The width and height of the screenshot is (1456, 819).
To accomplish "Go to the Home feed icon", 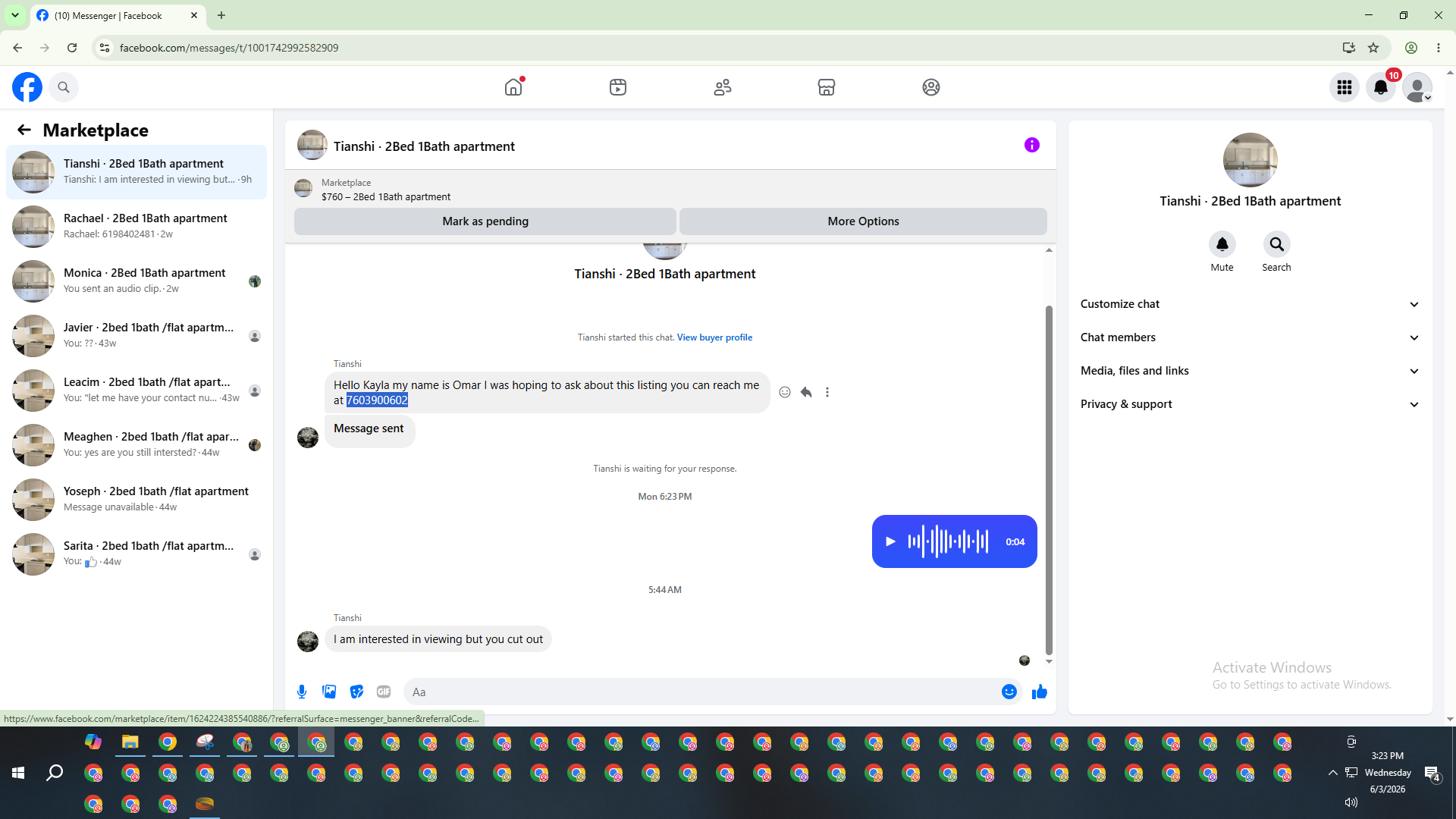I will [x=513, y=87].
